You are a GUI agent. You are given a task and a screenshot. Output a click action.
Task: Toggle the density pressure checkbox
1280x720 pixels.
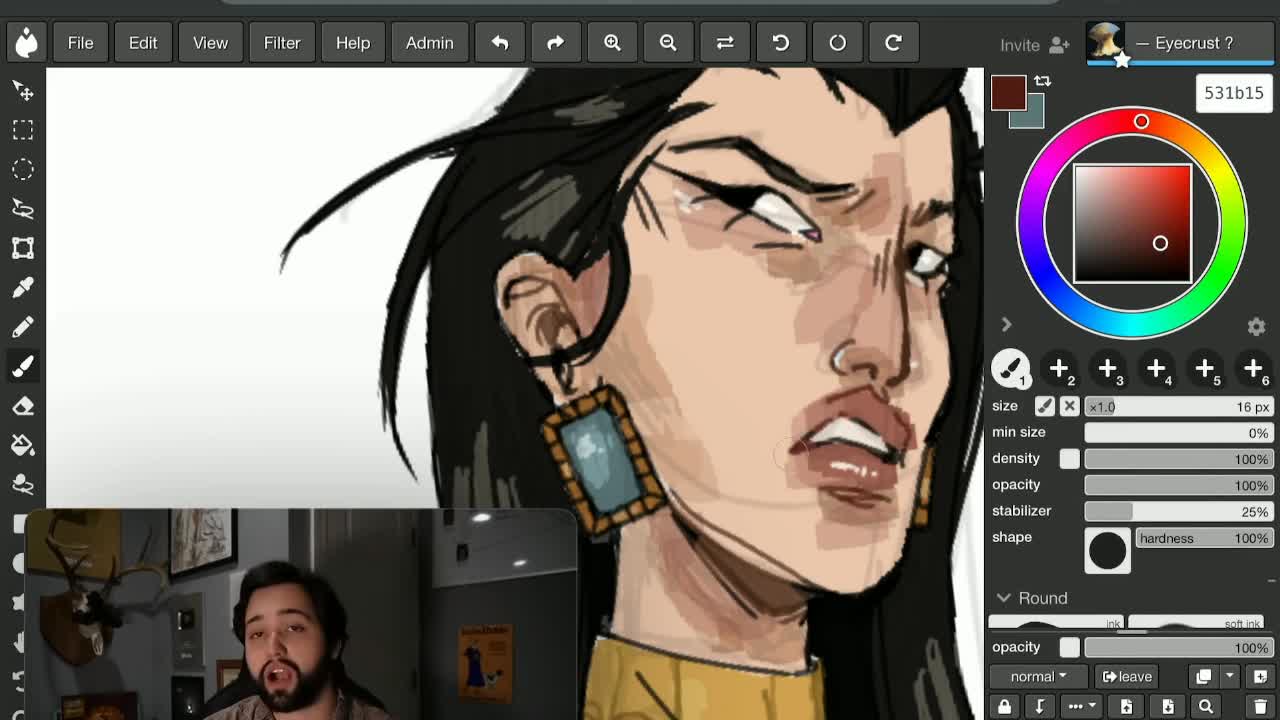(x=1069, y=458)
